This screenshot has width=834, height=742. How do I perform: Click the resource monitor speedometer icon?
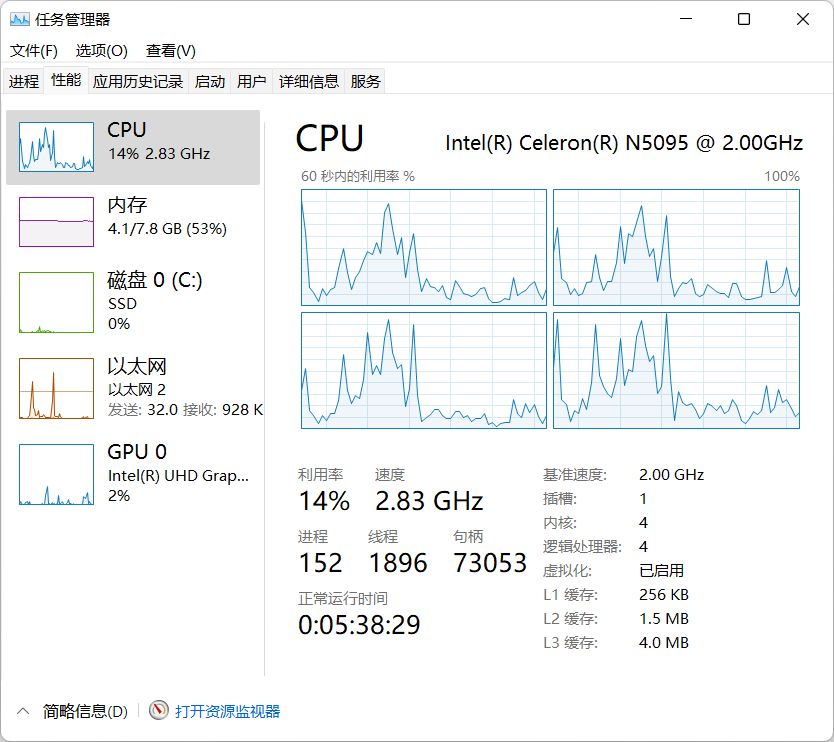pyautogui.click(x=158, y=710)
